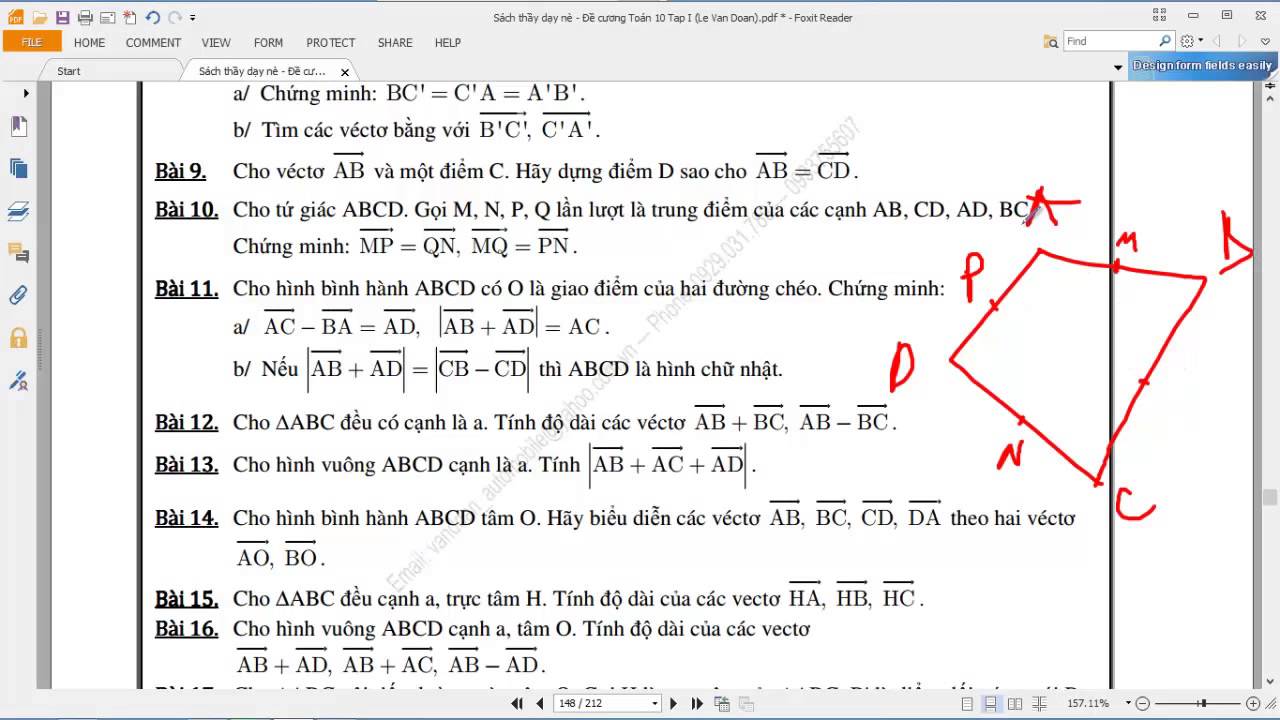
Task: Open the Pages thumbnails panel
Action: pos(18,169)
